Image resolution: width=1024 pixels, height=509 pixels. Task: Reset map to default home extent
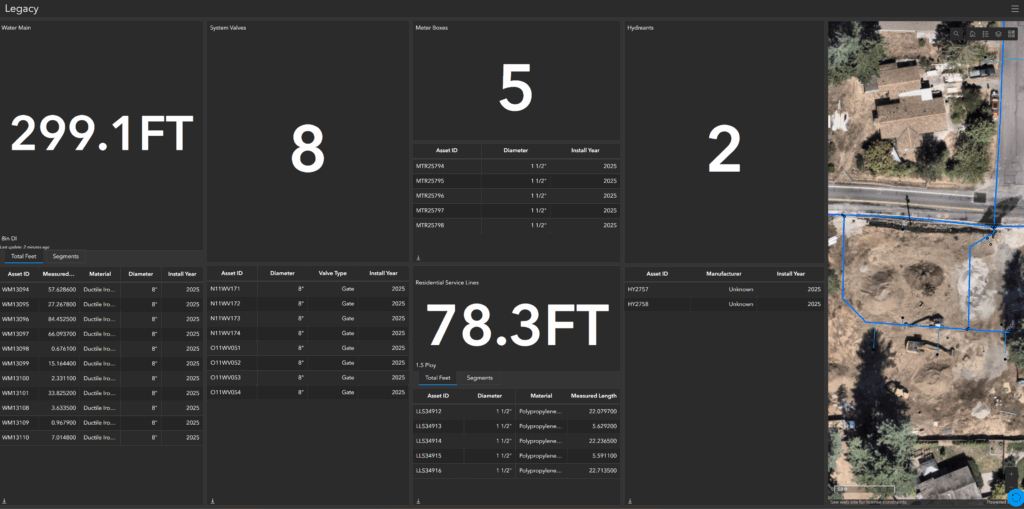972,34
